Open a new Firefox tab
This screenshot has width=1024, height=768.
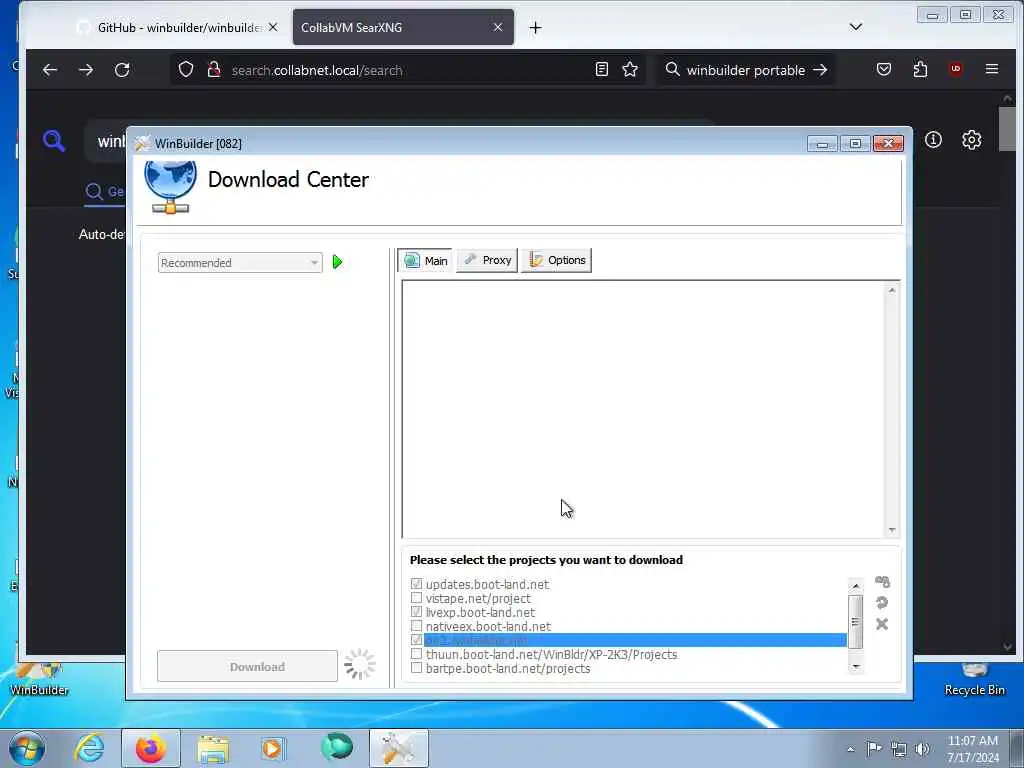[536, 27]
